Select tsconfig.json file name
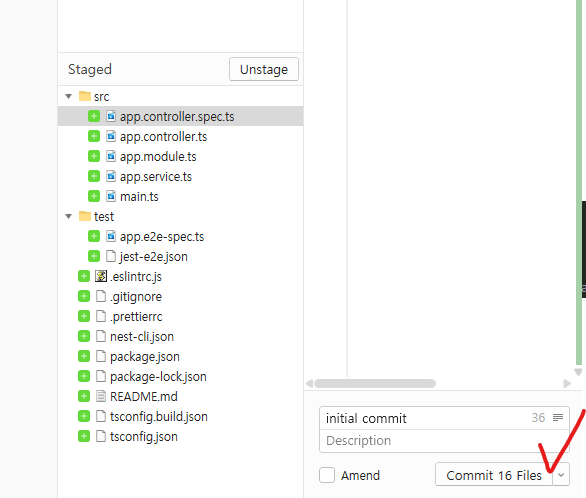The width and height of the screenshot is (586, 498). (x=144, y=436)
